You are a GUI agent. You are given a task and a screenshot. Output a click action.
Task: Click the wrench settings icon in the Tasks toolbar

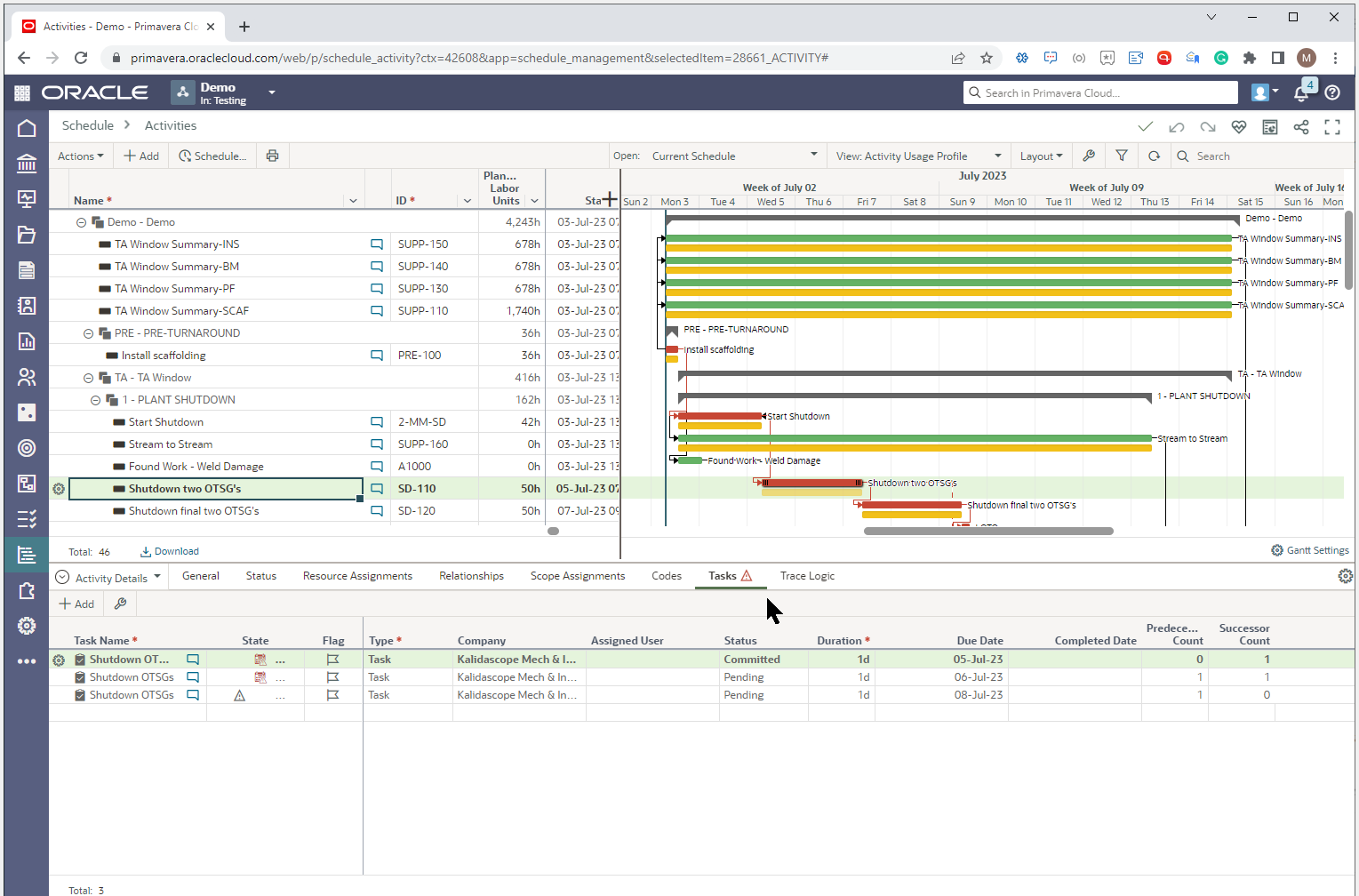coord(120,604)
